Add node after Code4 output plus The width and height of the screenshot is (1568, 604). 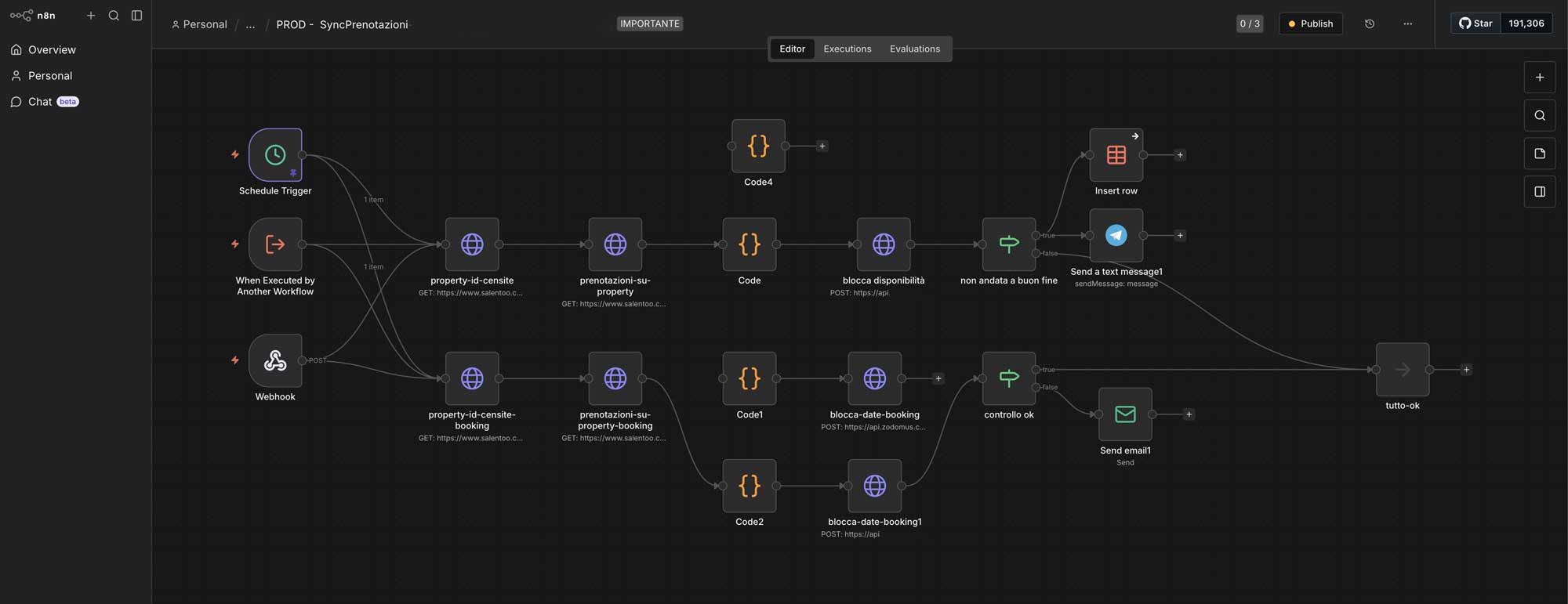(x=822, y=146)
